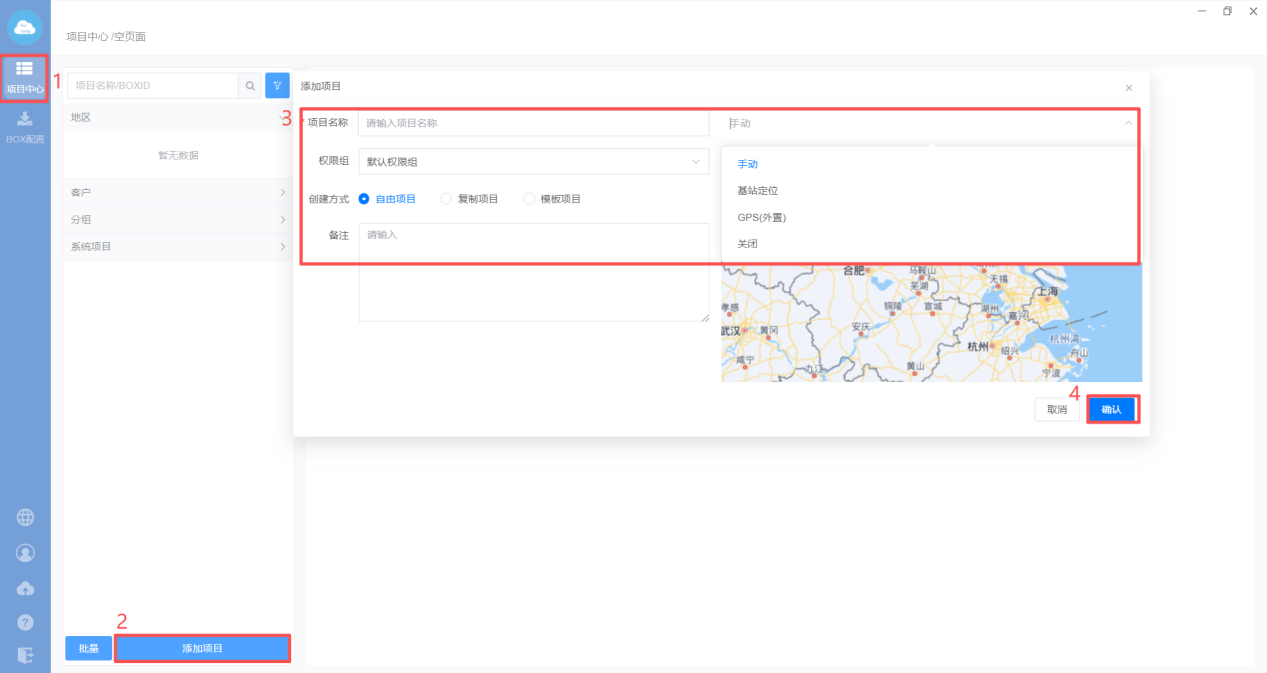The height and width of the screenshot is (673, 1267).
Task: Select the 模板项目 radio button
Action: point(529,199)
